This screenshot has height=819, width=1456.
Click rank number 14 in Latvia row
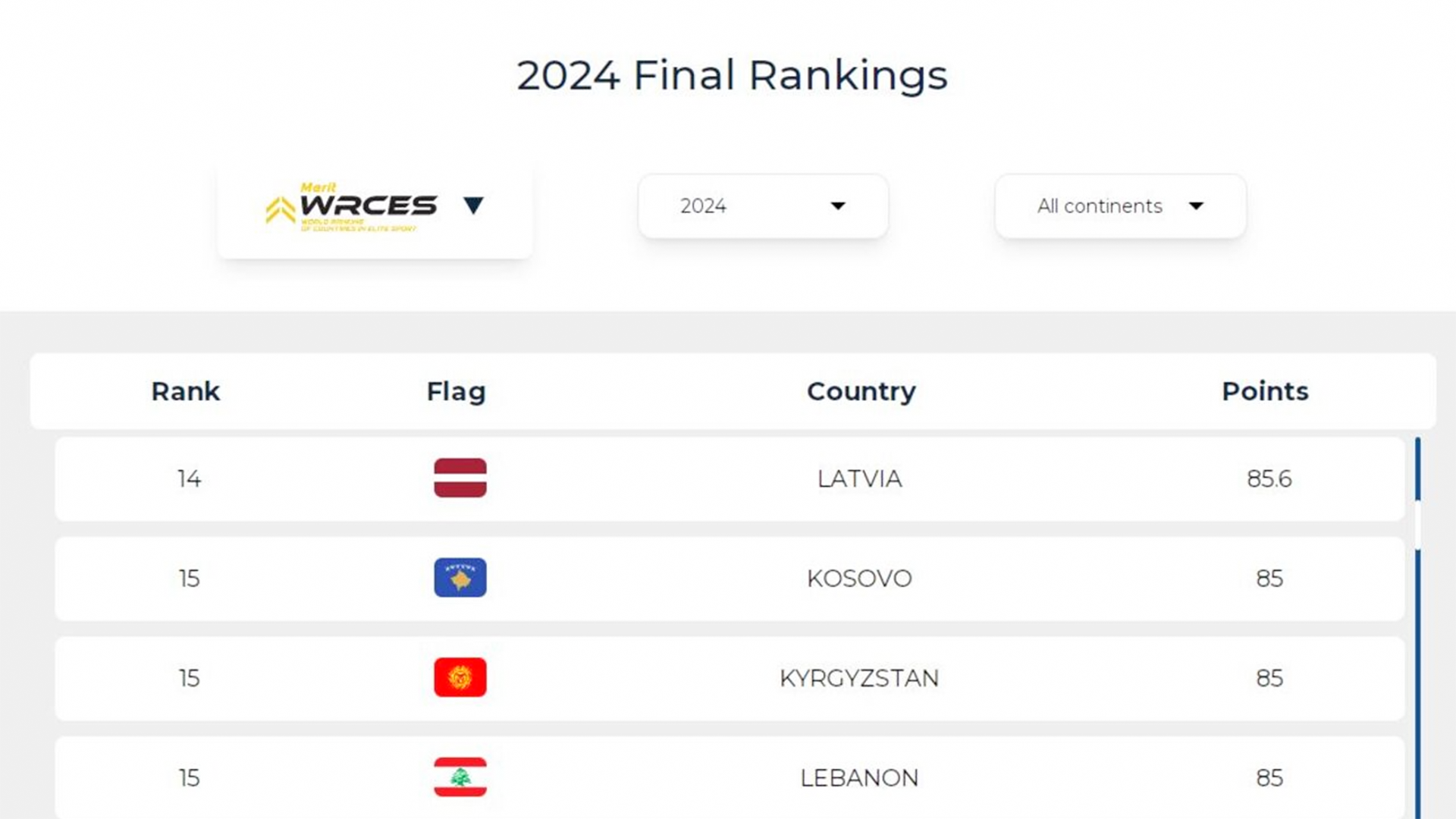point(189,479)
